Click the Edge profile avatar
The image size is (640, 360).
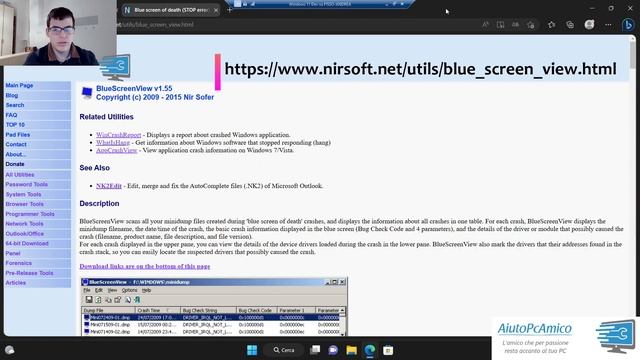[589, 25]
